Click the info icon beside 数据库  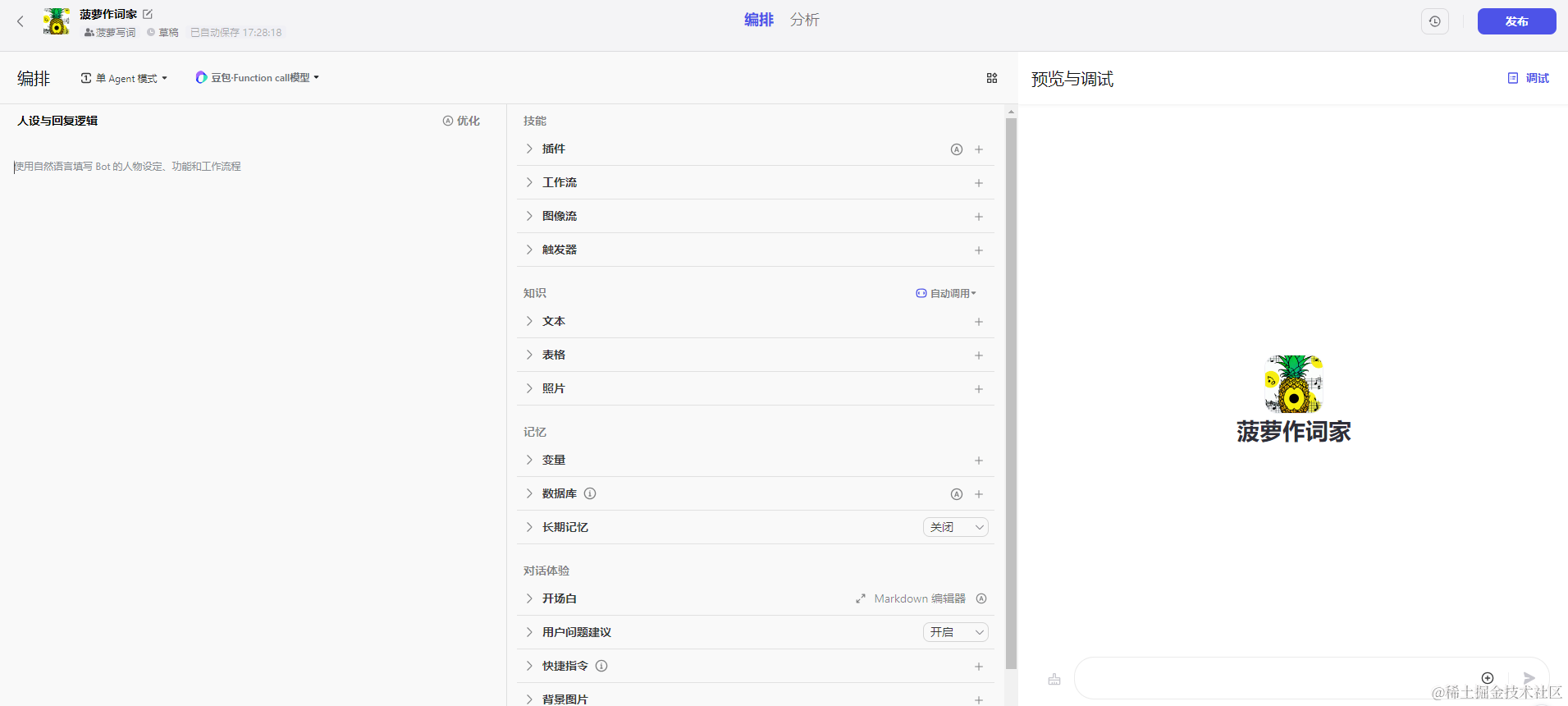coord(590,493)
